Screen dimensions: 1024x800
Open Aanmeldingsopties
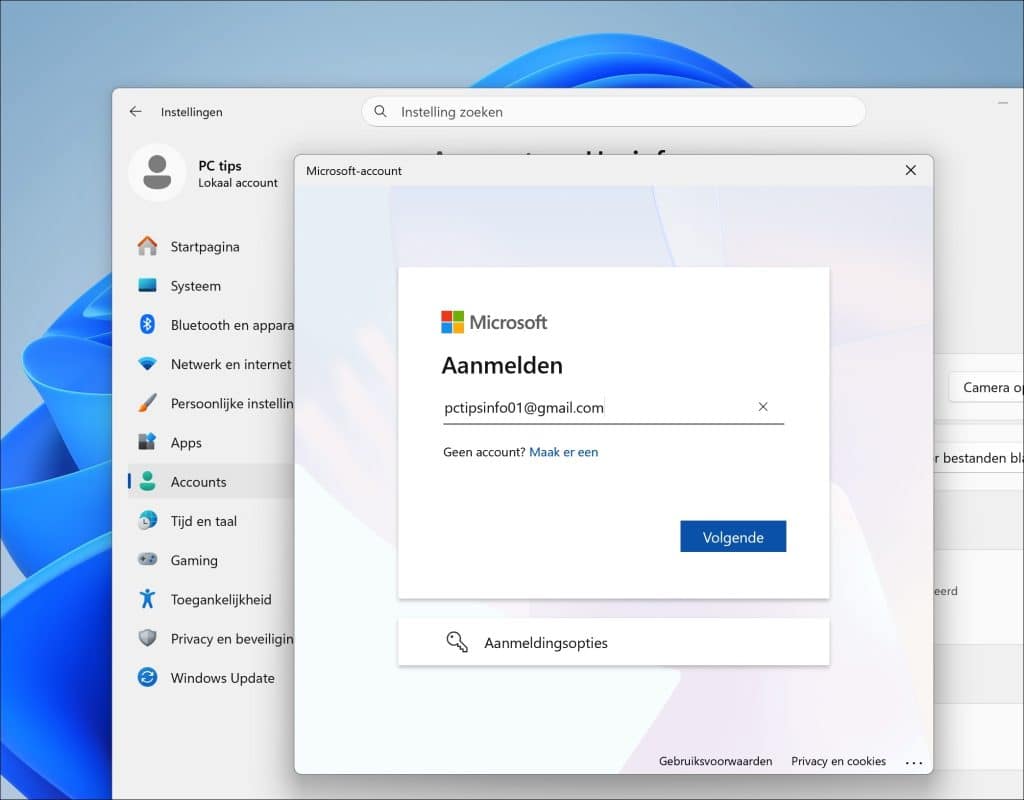(613, 642)
